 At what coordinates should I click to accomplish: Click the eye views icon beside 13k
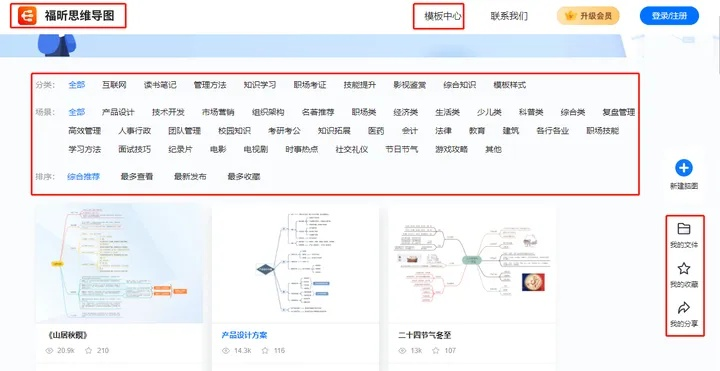click(402, 351)
